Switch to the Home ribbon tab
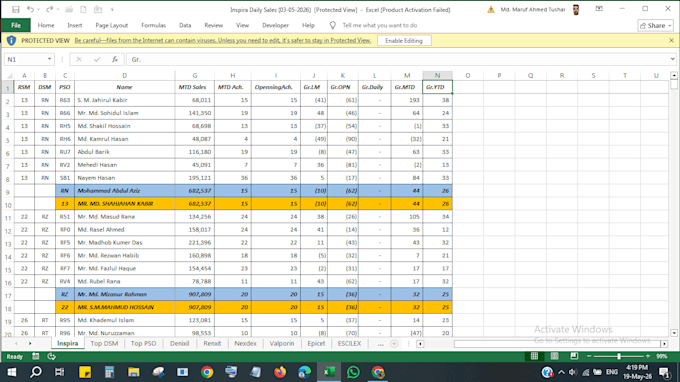Image resolution: width=680 pixels, height=382 pixels. pos(46,25)
